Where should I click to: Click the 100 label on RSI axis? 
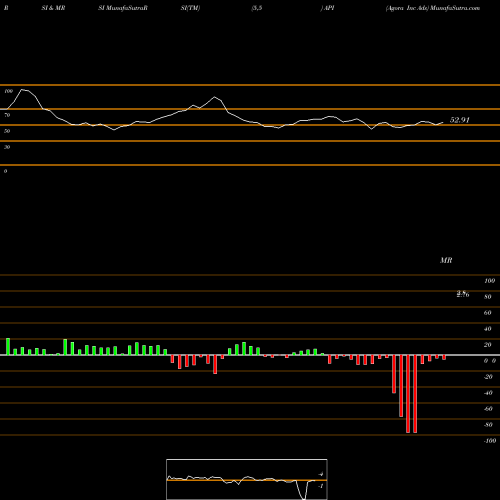tap(8, 91)
